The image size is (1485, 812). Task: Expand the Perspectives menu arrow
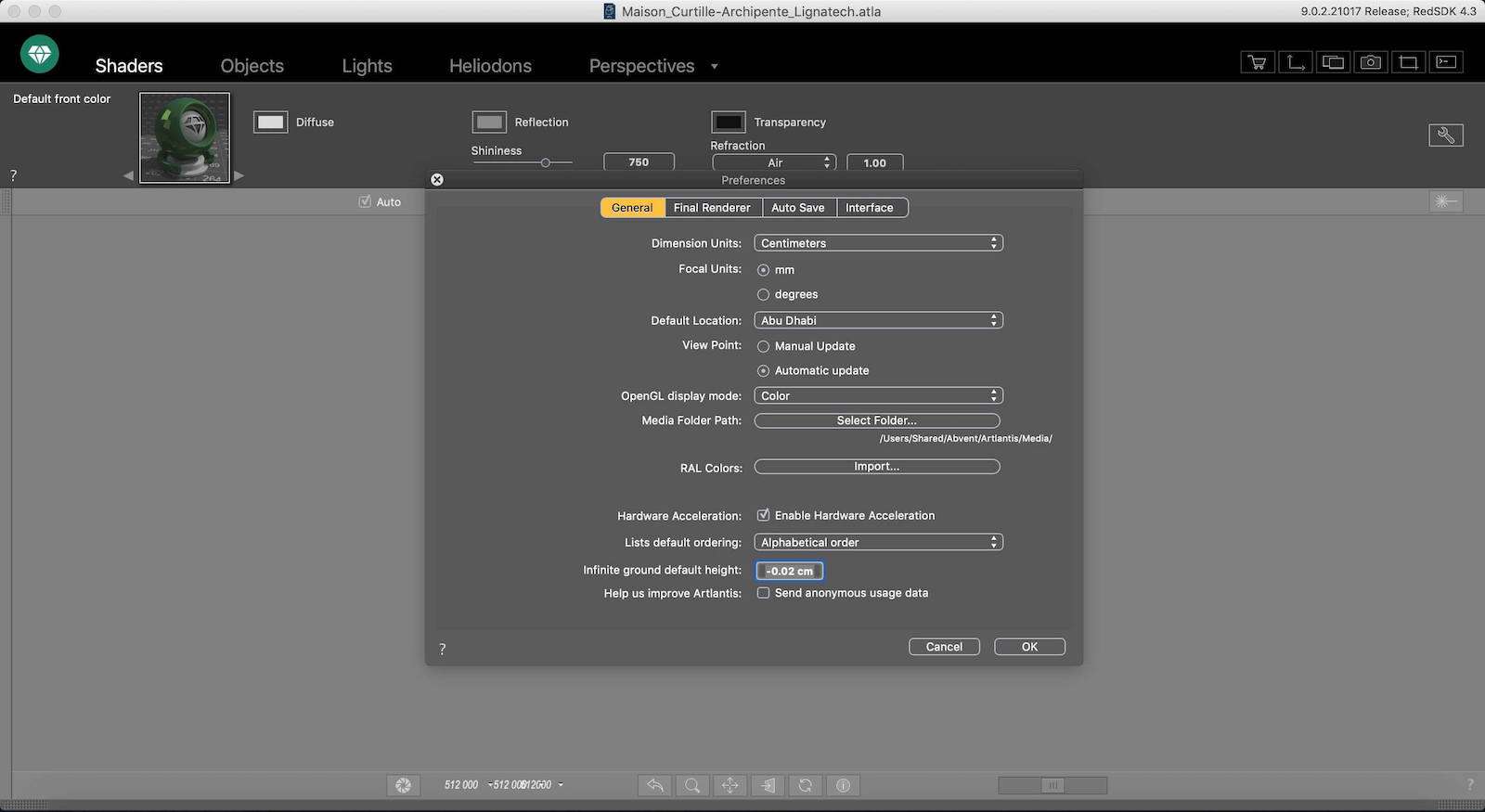(714, 67)
